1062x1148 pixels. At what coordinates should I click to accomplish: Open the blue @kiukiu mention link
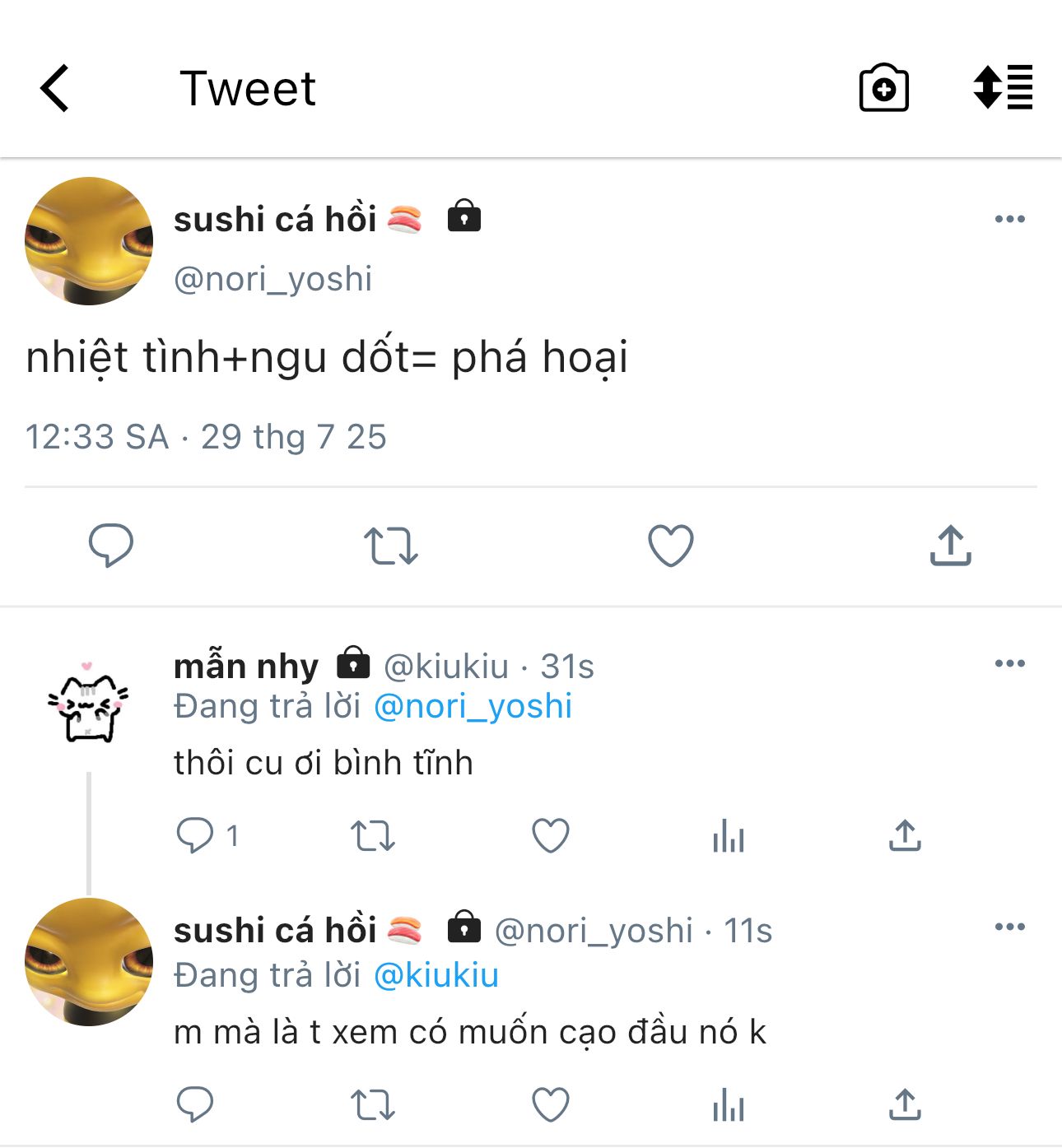436,975
